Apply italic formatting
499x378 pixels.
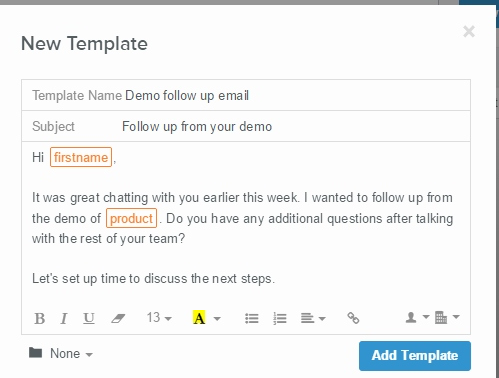(64, 318)
